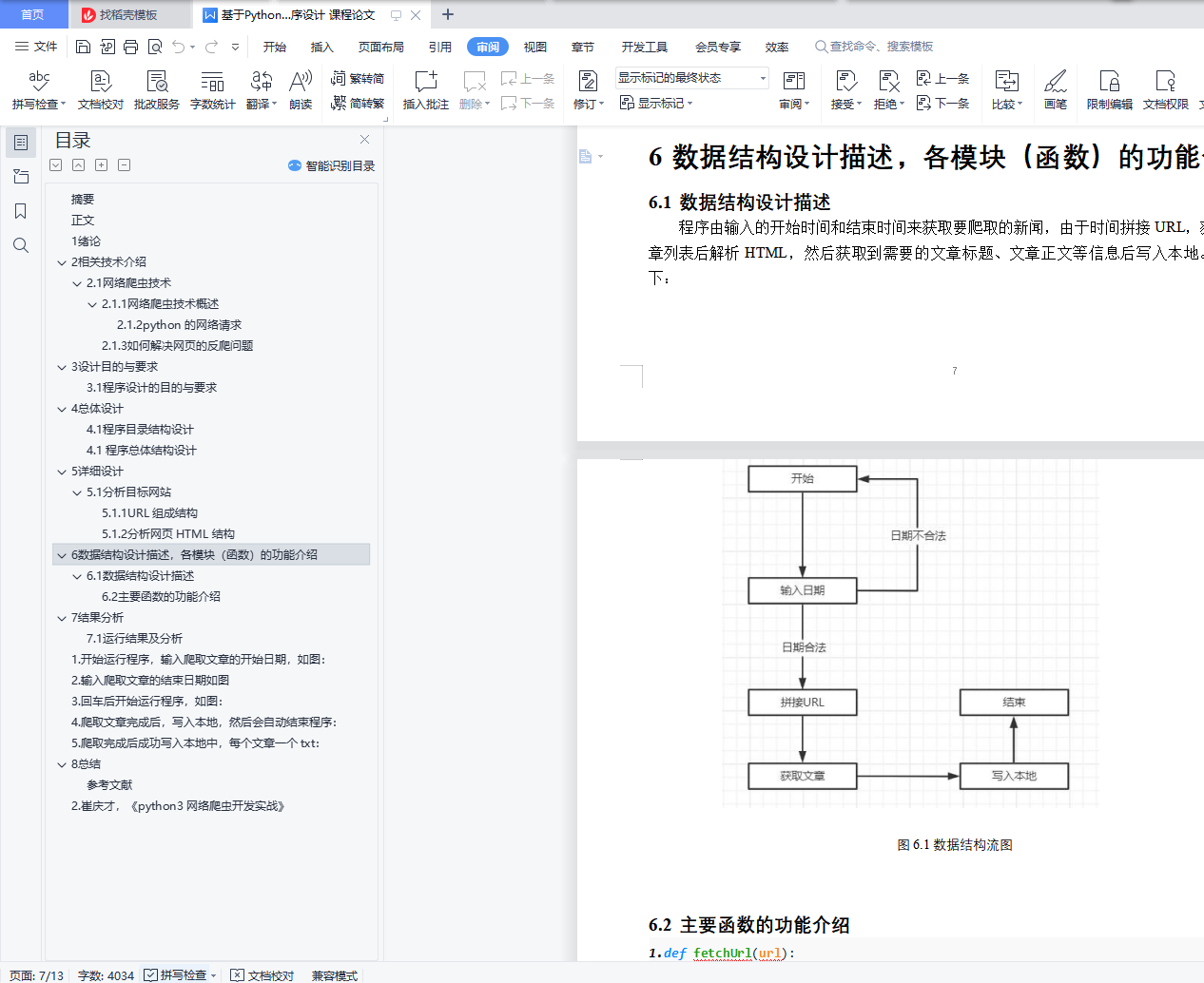
Task: Open 批改服务 correction service
Action: click(157, 91)
